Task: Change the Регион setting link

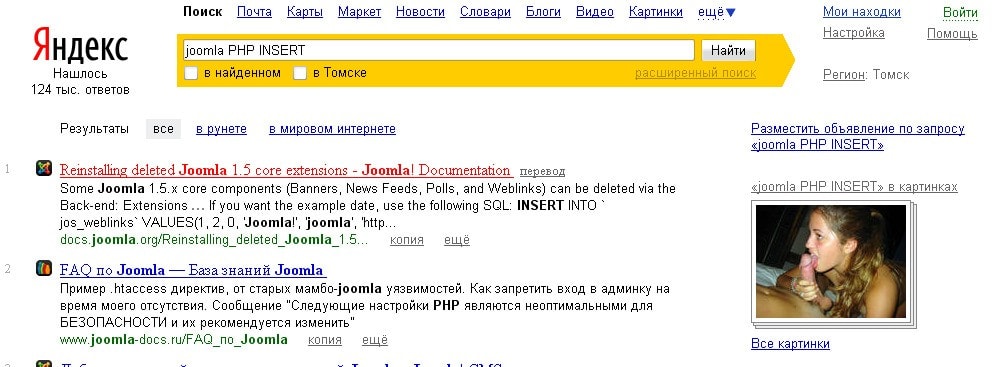Action: (x=844, y=75)
